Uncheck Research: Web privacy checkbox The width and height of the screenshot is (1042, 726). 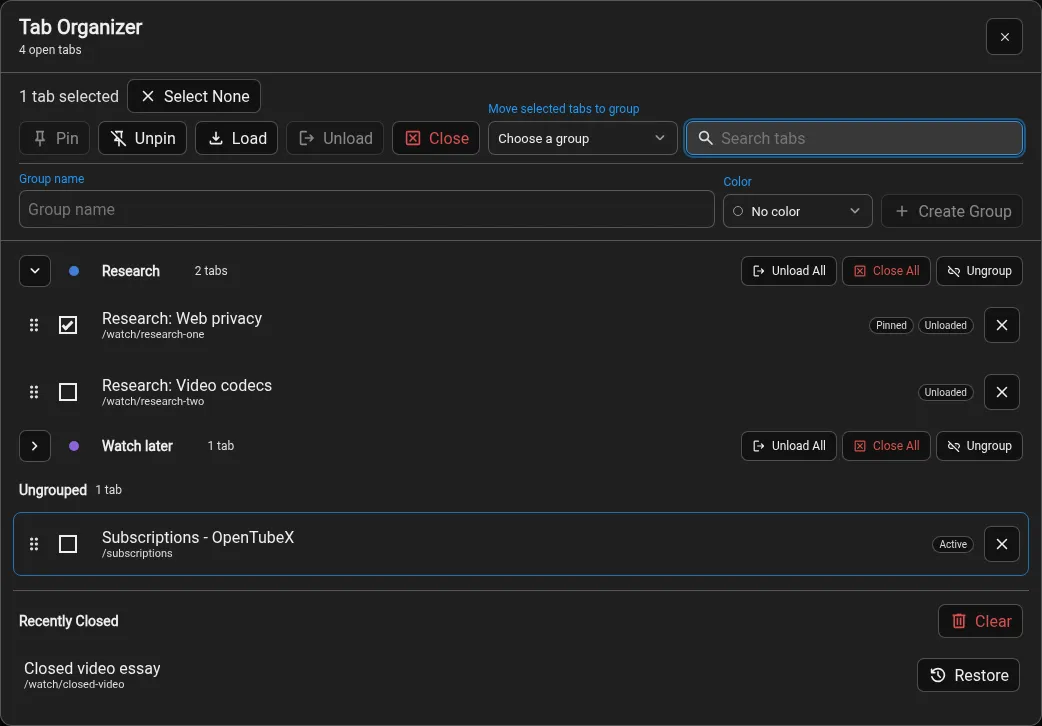coord(68,325)
